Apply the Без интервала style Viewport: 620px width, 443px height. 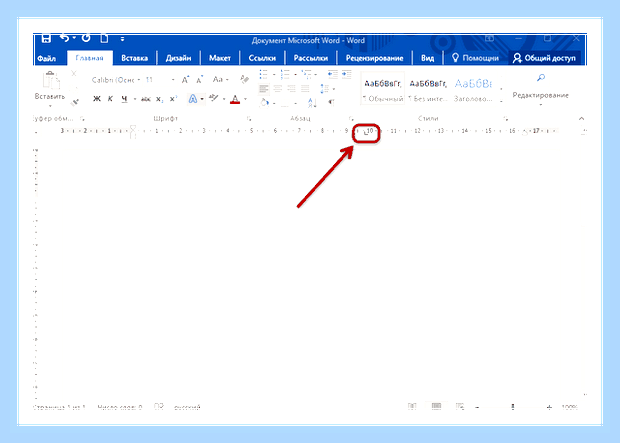point(427,89)
